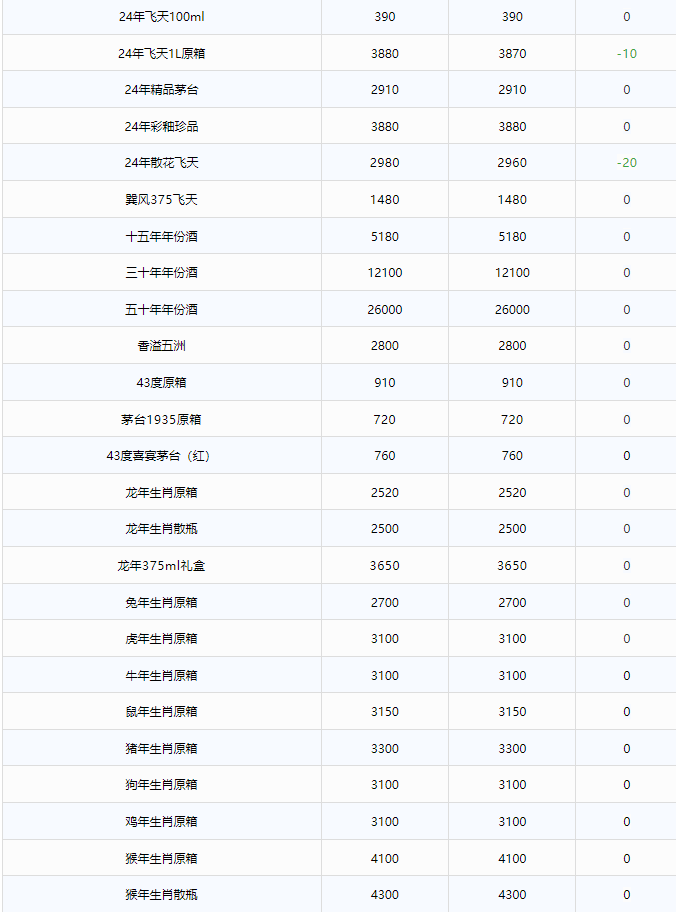Click the 牛年生肖原箱 row label
Viewport: 676px width, 912px height.
point(161,675)
